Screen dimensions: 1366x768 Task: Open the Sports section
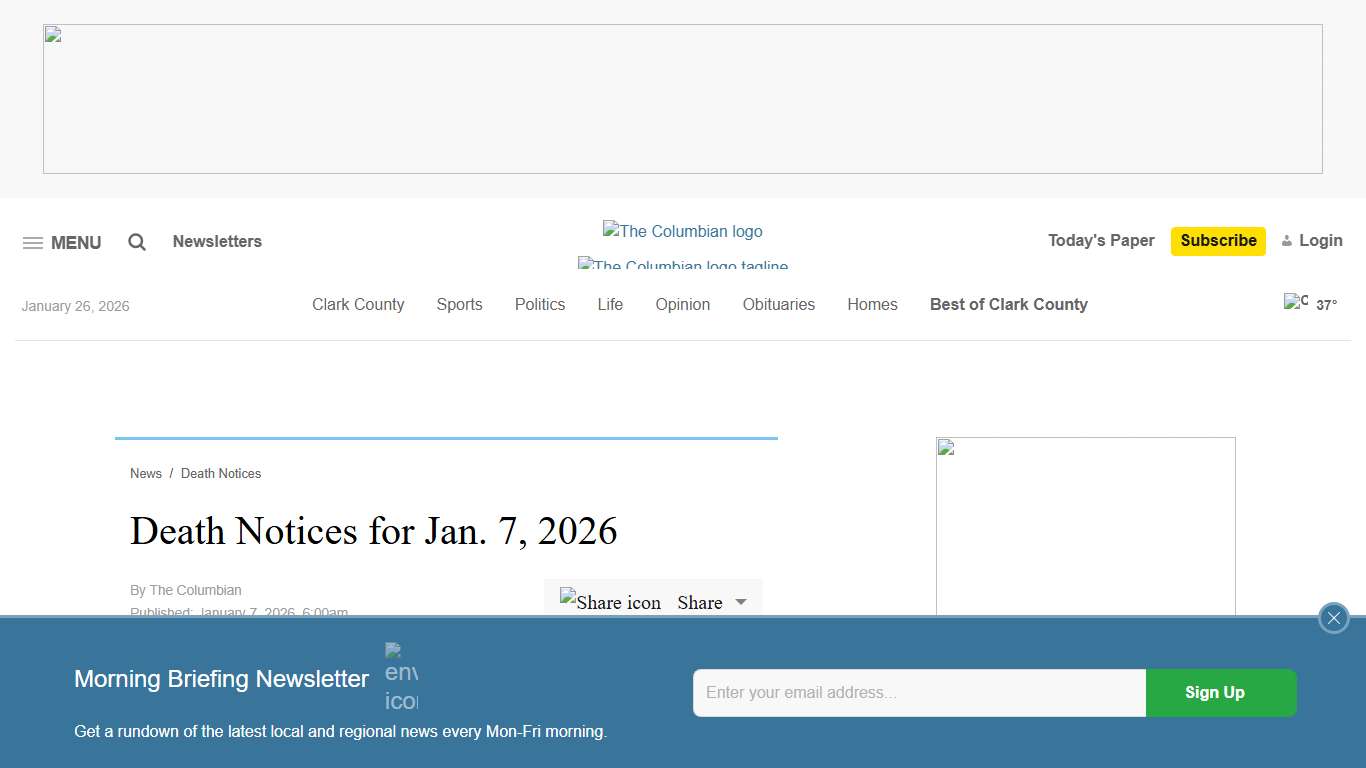(459, 304)
